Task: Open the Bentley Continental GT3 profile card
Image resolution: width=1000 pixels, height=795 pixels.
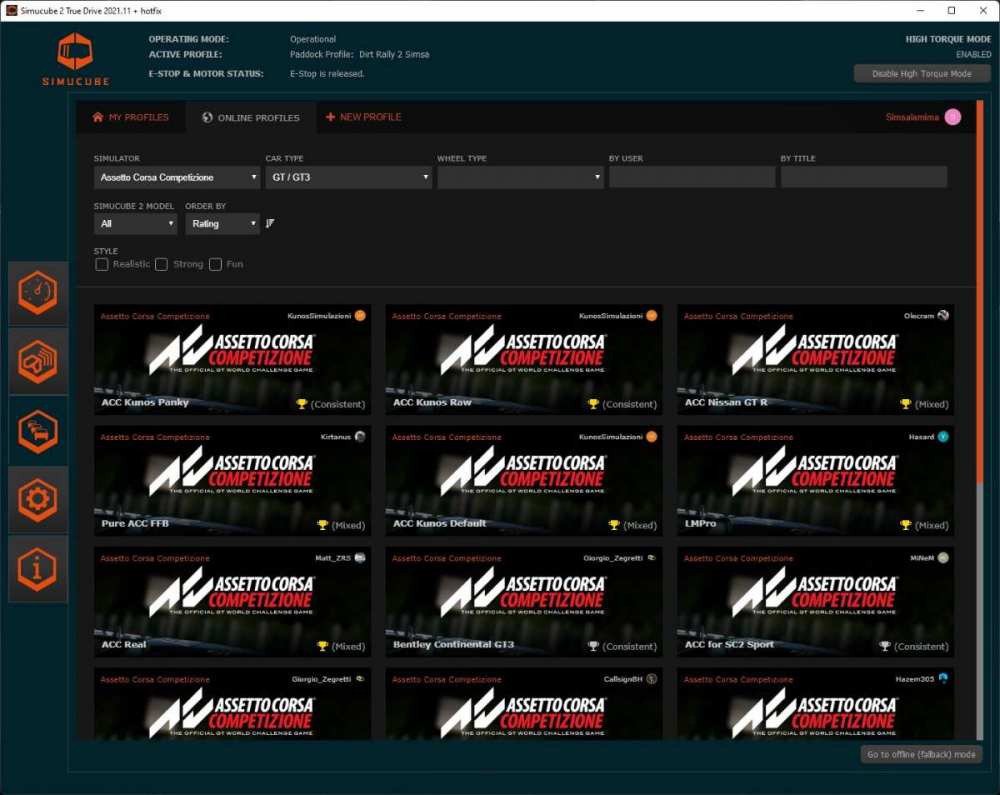Action: [524, 602]
